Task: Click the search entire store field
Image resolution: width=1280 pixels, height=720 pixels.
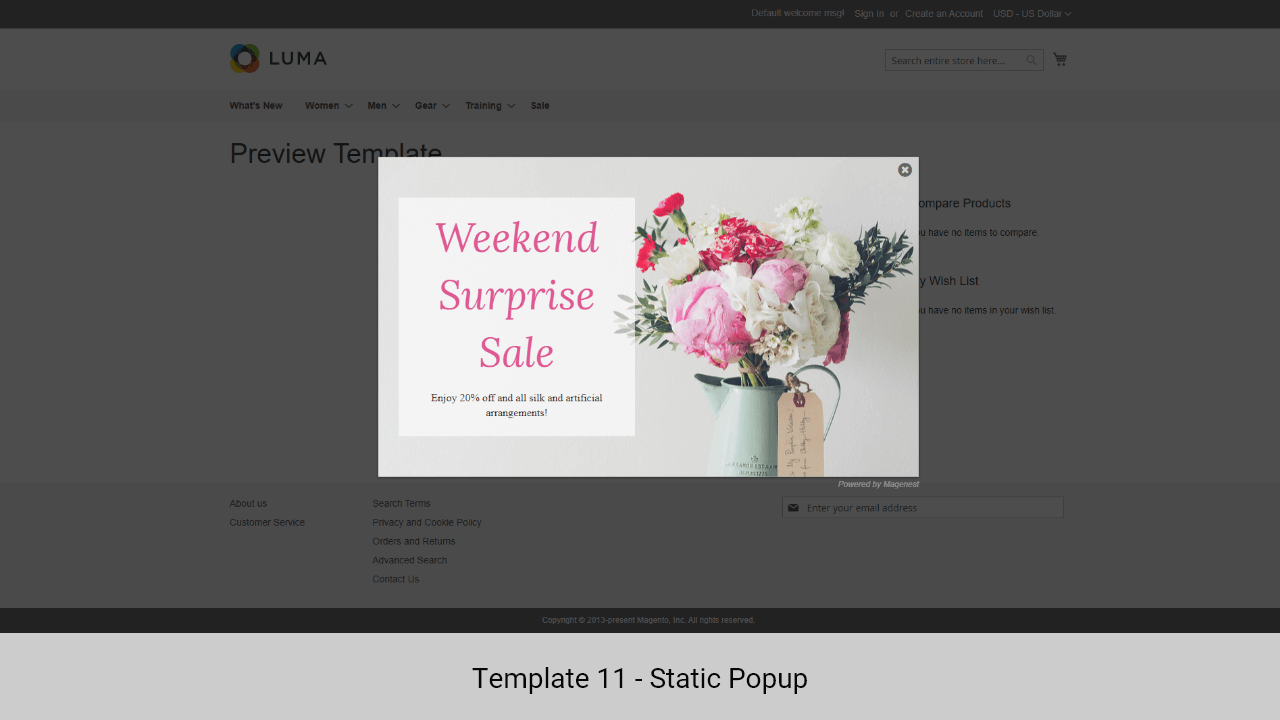Action: coord(955,61)
